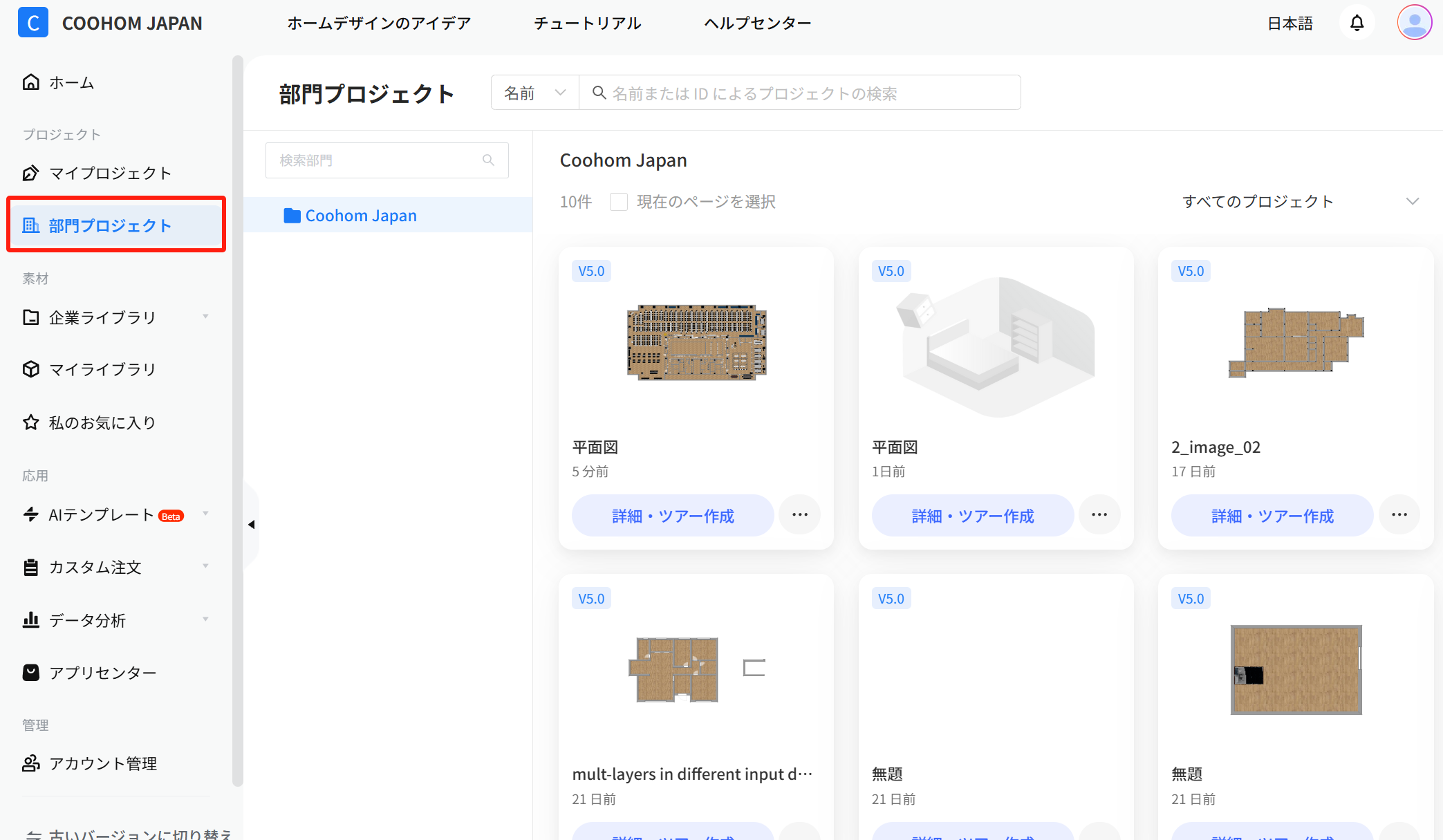Collapse the department panel with the arrow handle

[252, 525]
